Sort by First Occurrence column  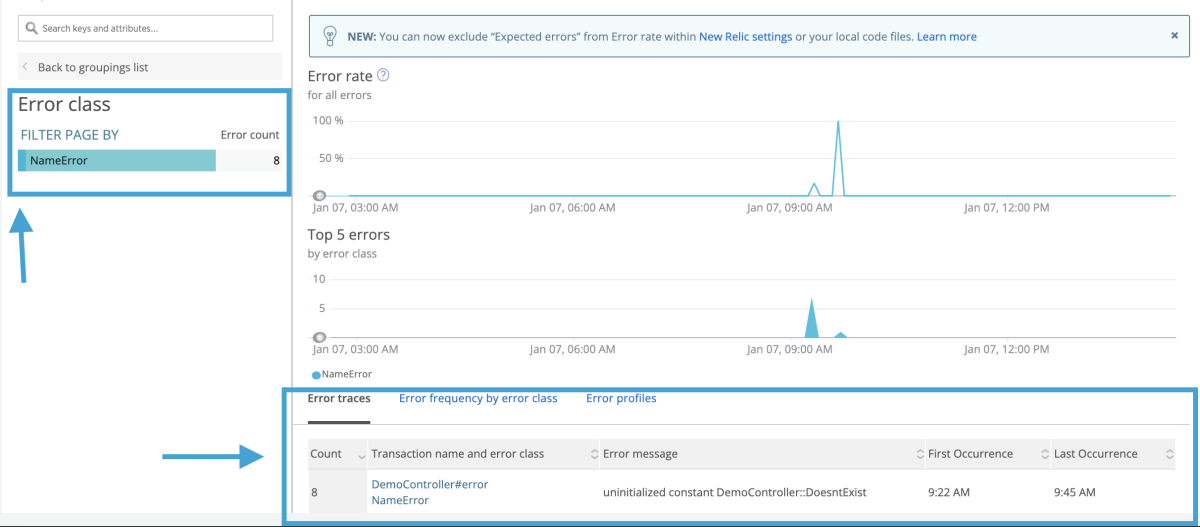[x=1045, y=454]
